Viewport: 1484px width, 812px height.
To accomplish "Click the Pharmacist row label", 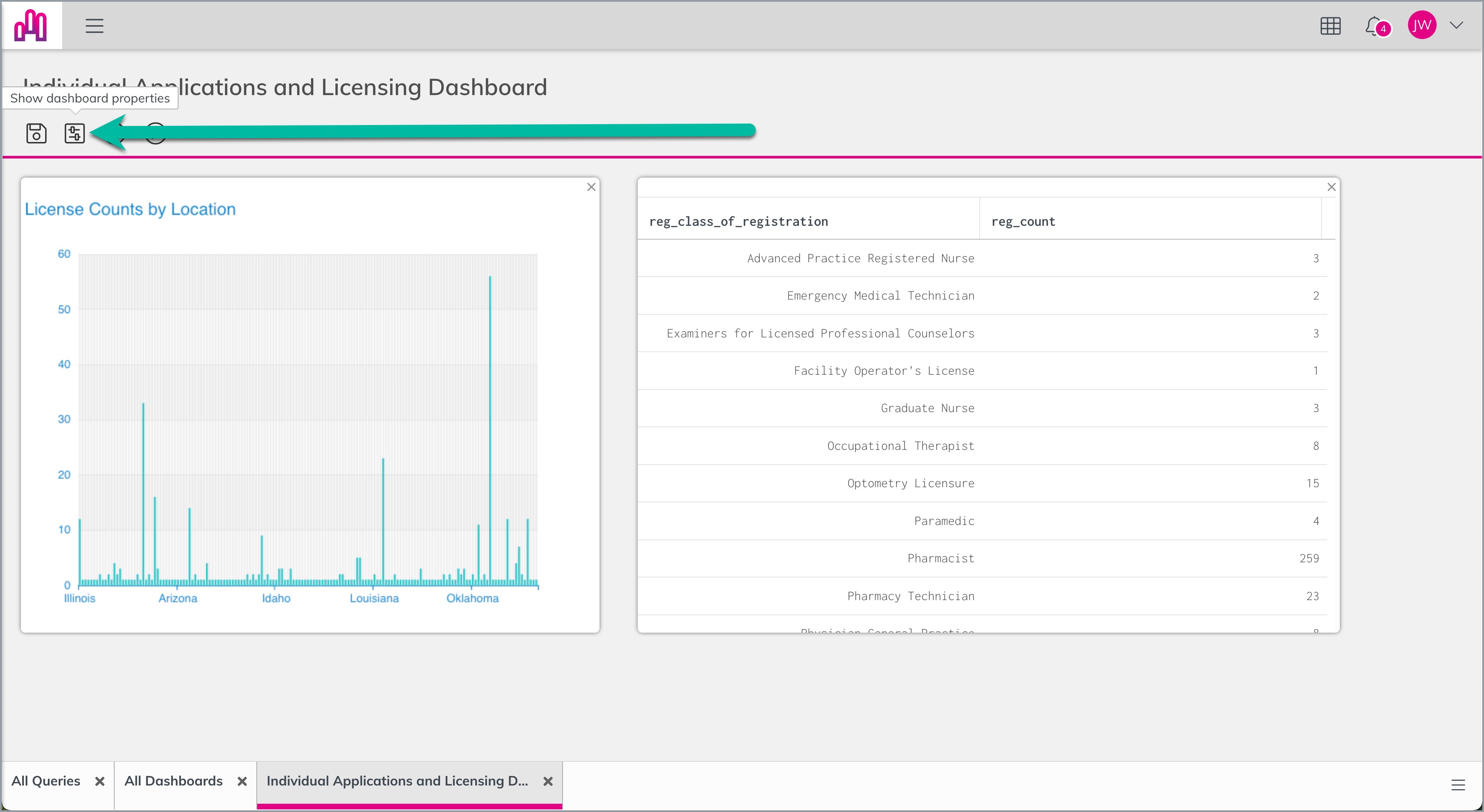I will [x=941, y=558].
